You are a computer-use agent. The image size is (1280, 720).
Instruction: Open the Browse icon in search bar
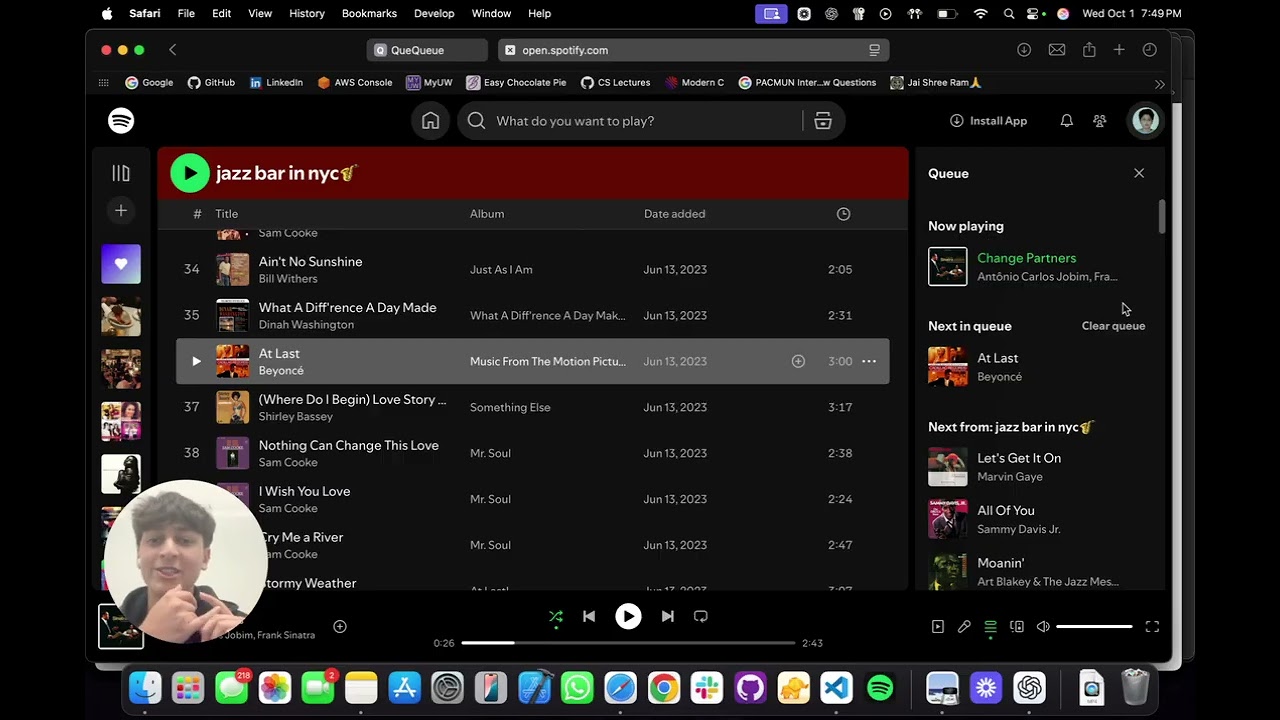823,121
